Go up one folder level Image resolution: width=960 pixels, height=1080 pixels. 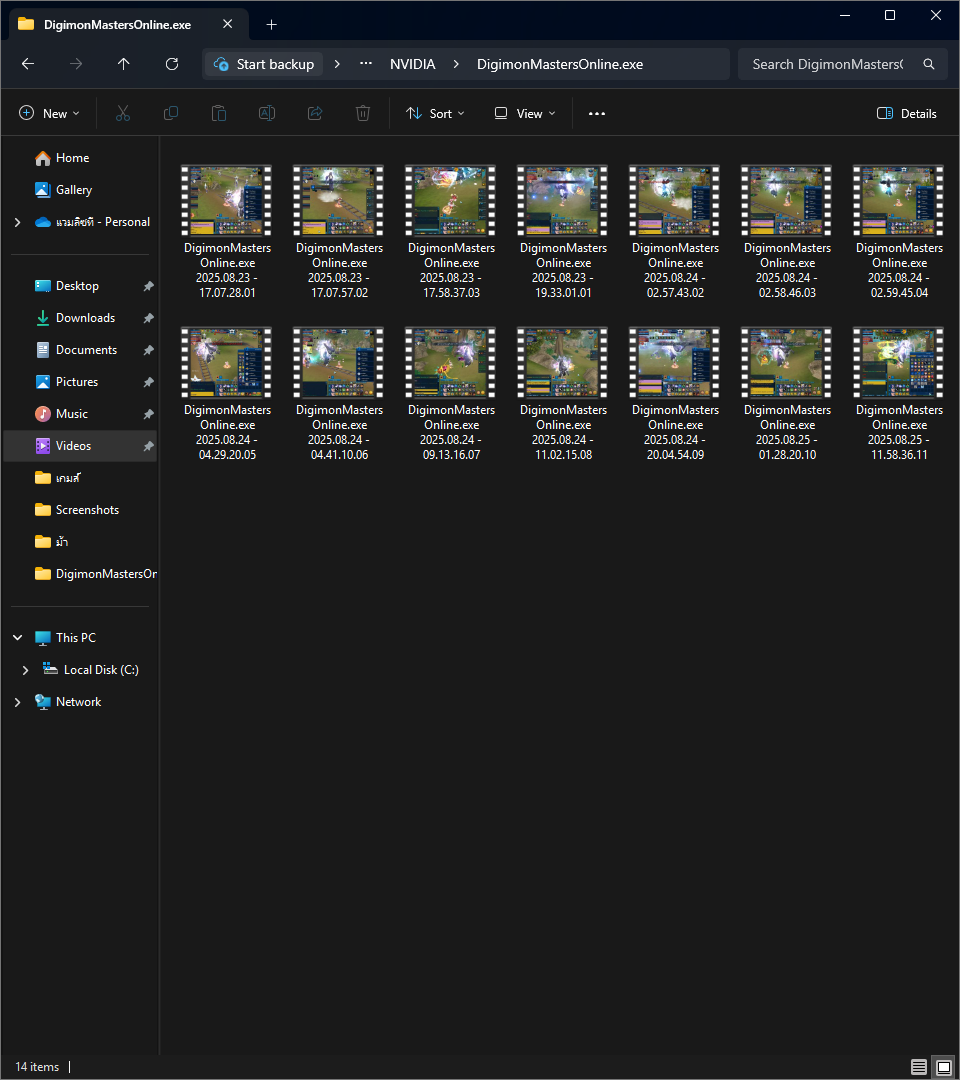point(123,64)
